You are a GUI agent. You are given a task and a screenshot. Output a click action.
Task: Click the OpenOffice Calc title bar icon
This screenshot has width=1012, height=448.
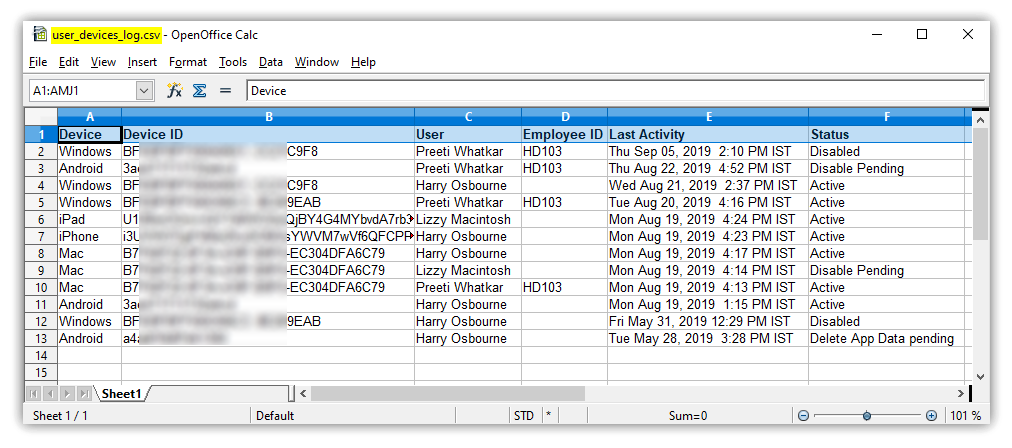[40, 34]
